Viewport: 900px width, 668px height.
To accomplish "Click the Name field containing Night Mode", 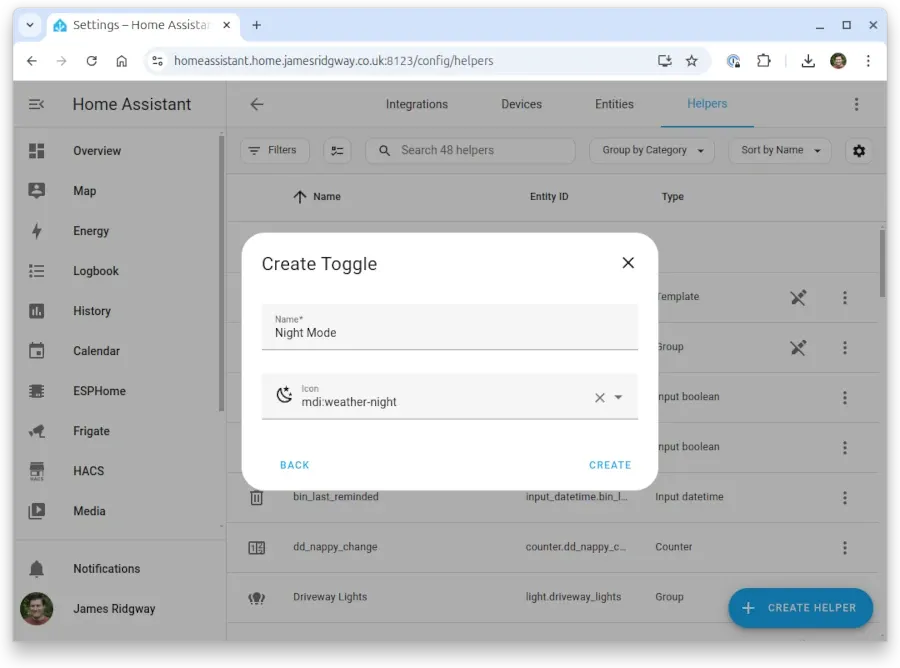I will coord(449,332).
